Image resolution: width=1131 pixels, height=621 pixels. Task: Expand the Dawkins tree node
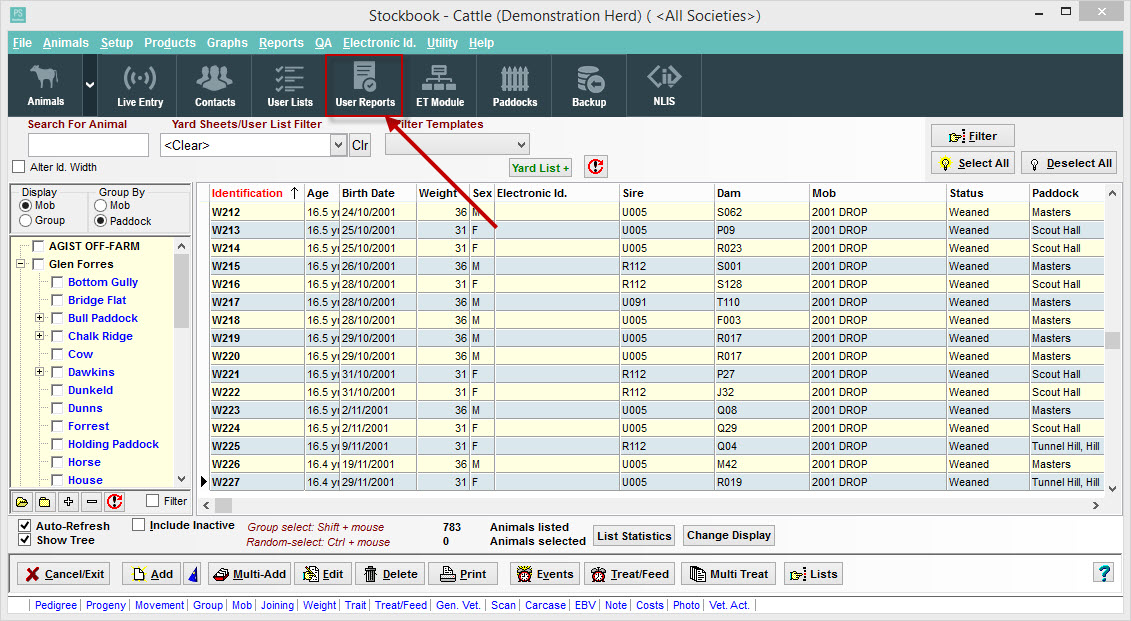(40, 372)
